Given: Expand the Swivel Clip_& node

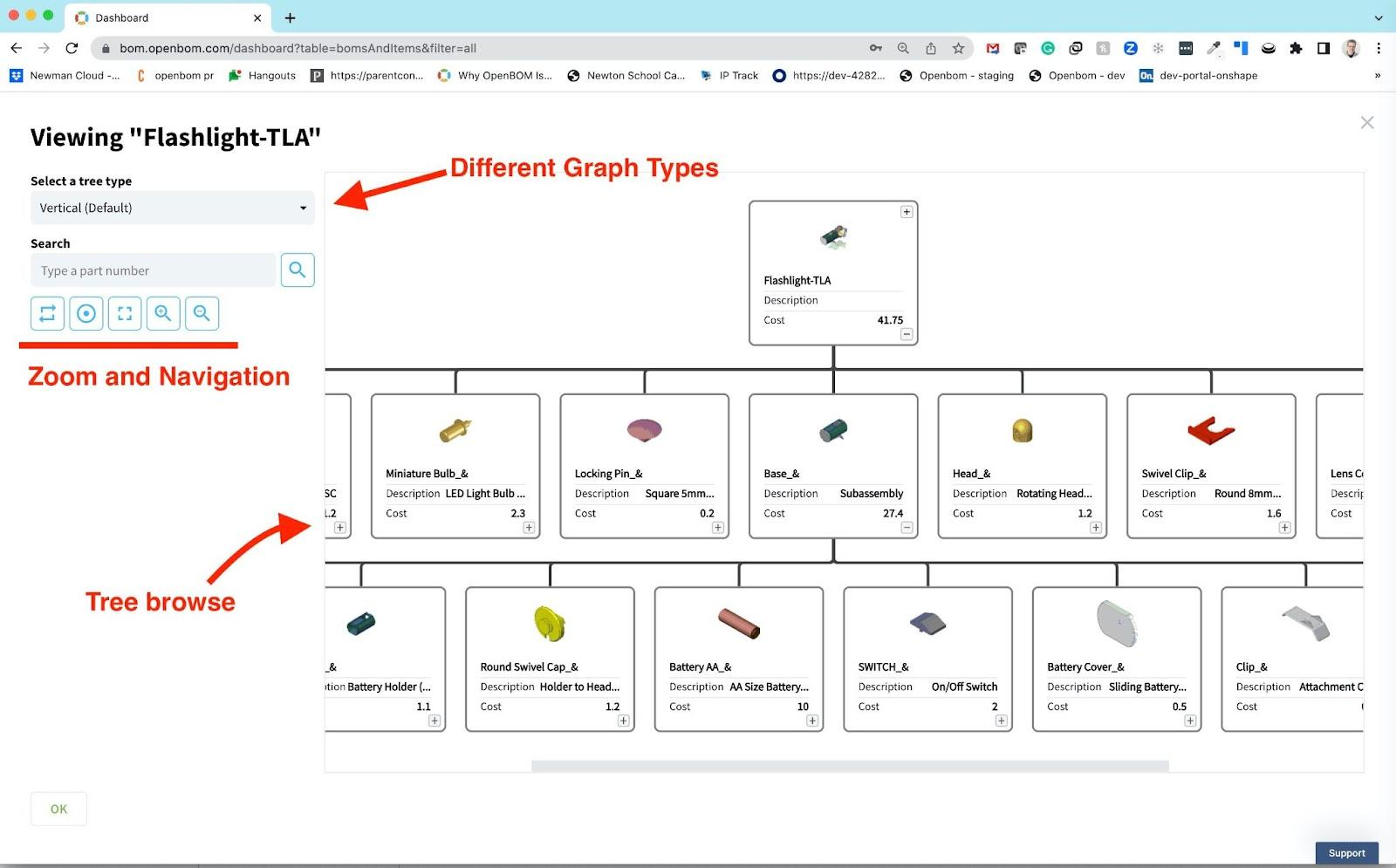Looking at the screenshot, I should coord(1284,528).
